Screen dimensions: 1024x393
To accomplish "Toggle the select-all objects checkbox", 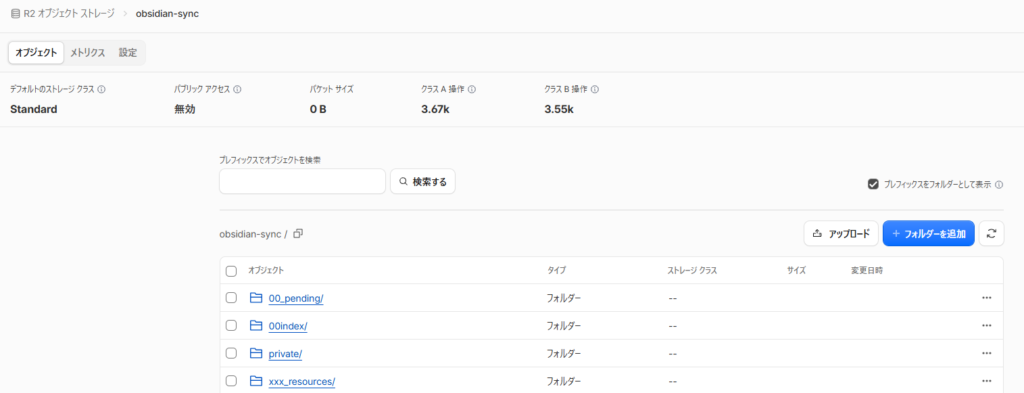I will (231, 271).
